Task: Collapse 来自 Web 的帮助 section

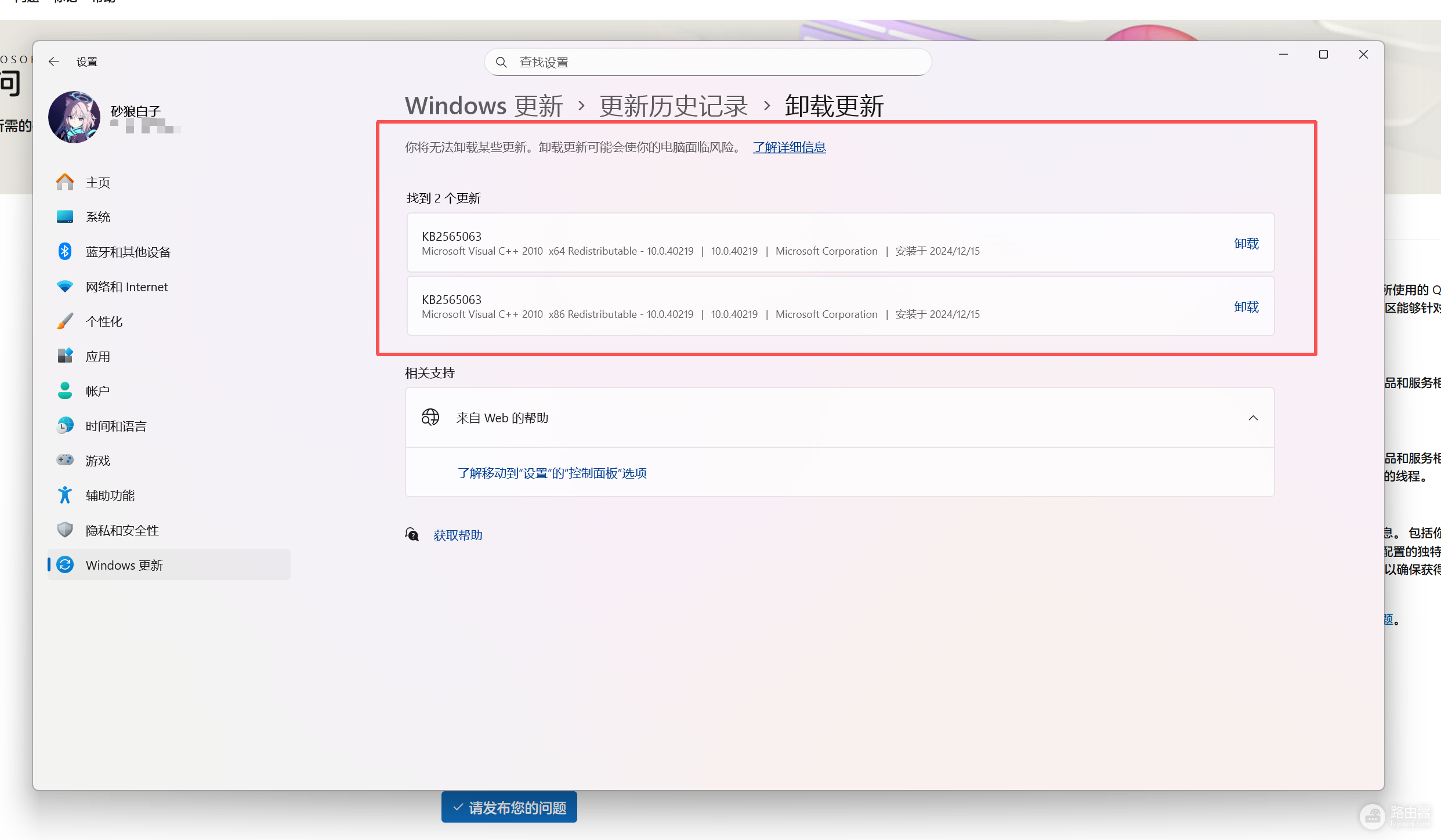Action: (1253, 418)
